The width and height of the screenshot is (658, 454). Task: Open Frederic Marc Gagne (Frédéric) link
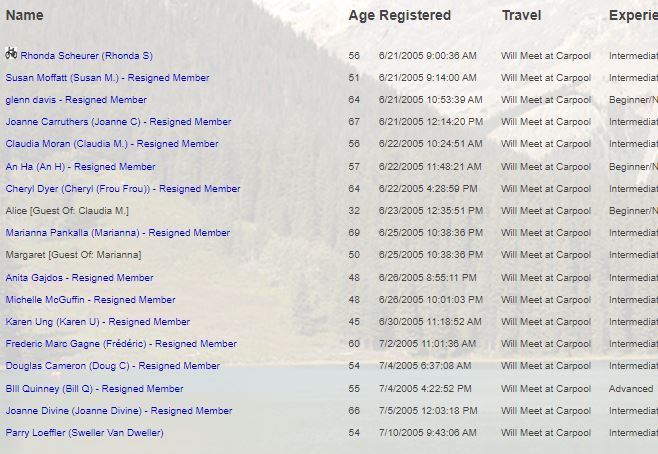click(x=121, y=344)
